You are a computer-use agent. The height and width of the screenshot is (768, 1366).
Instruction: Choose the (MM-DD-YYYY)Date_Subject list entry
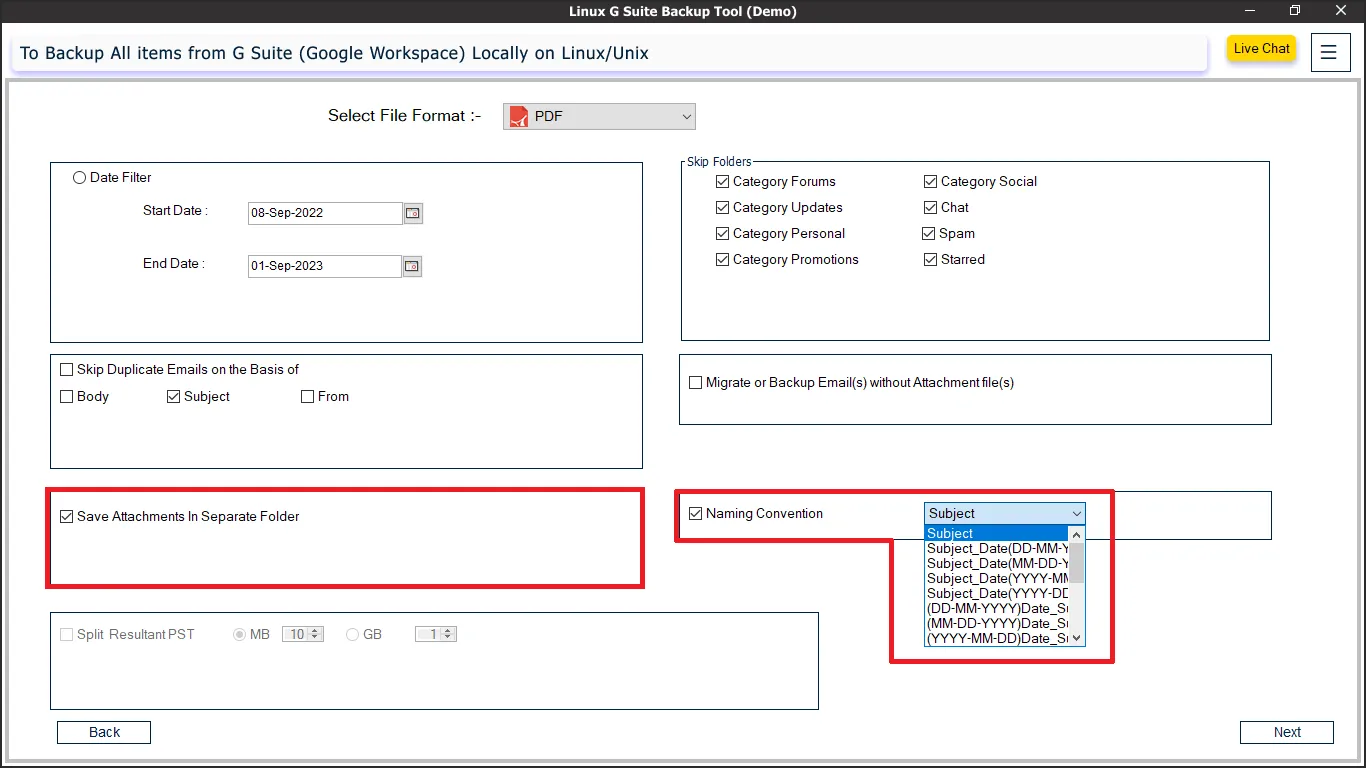(997, 624)
